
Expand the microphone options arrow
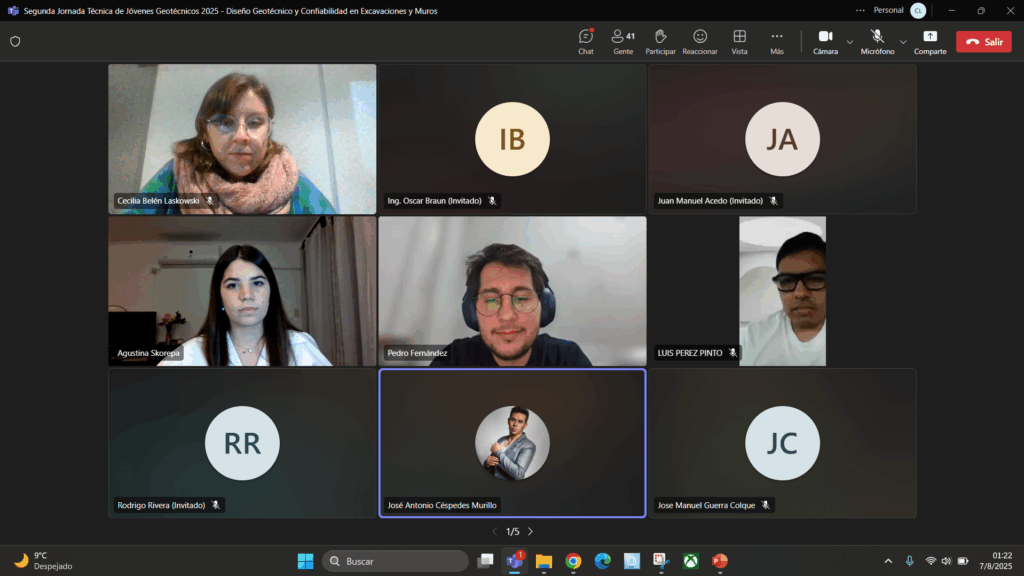pos(903,42)
